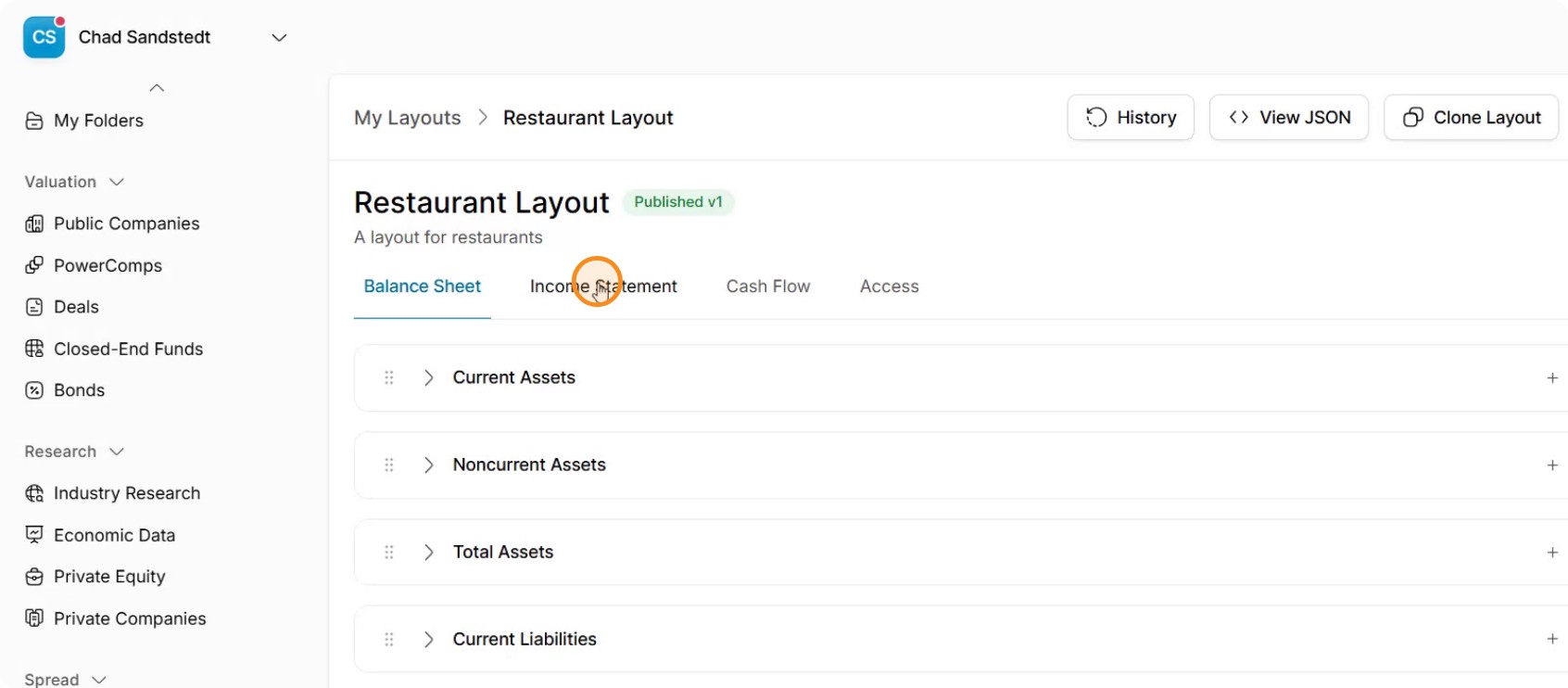This screenshot has height=688, width=1568.
Task: Open My Folders in the sidebar
Action: tap(98, 121)
